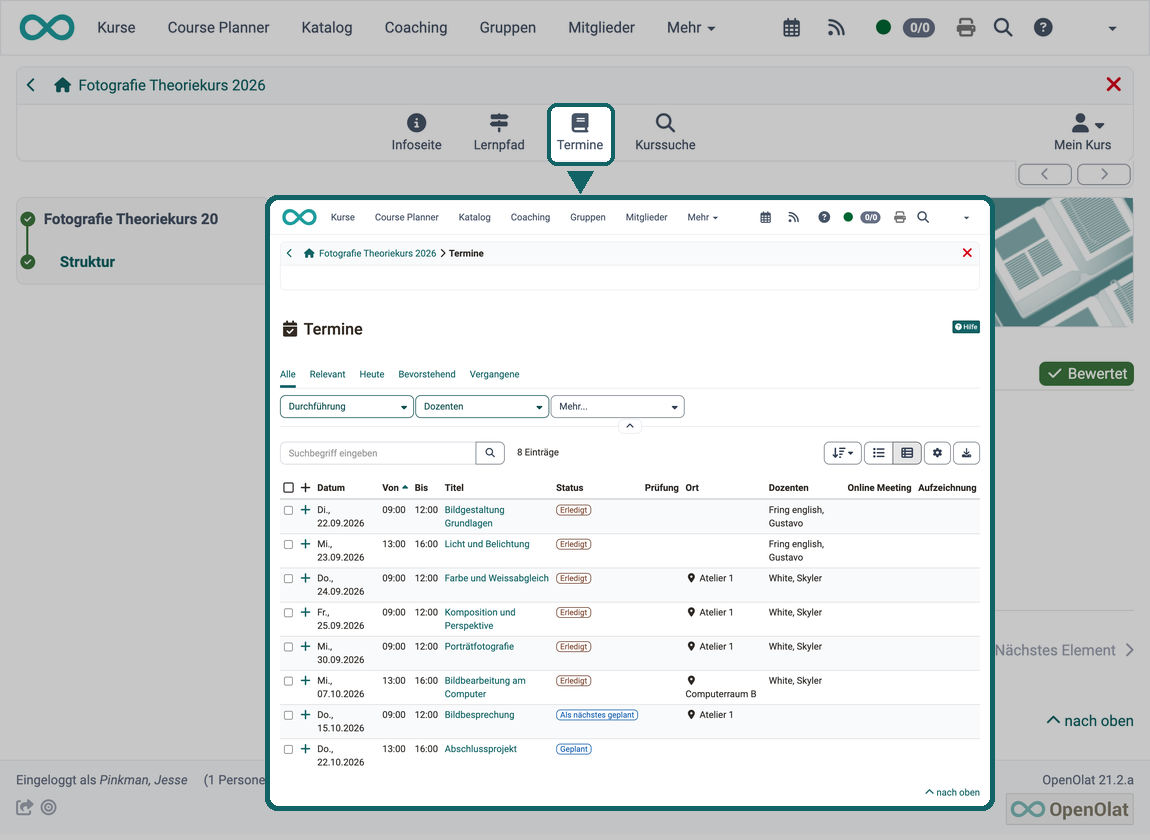Click the green Hilfe badge
The image size is (1150, 840).
966,326
